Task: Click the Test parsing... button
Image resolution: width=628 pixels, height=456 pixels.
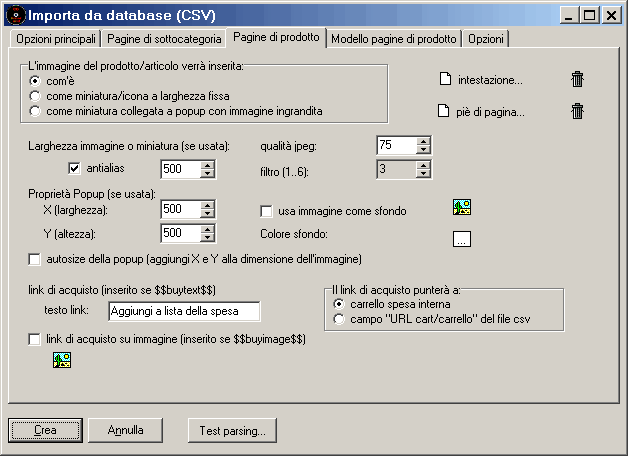Action: click(x=232, y=431)
